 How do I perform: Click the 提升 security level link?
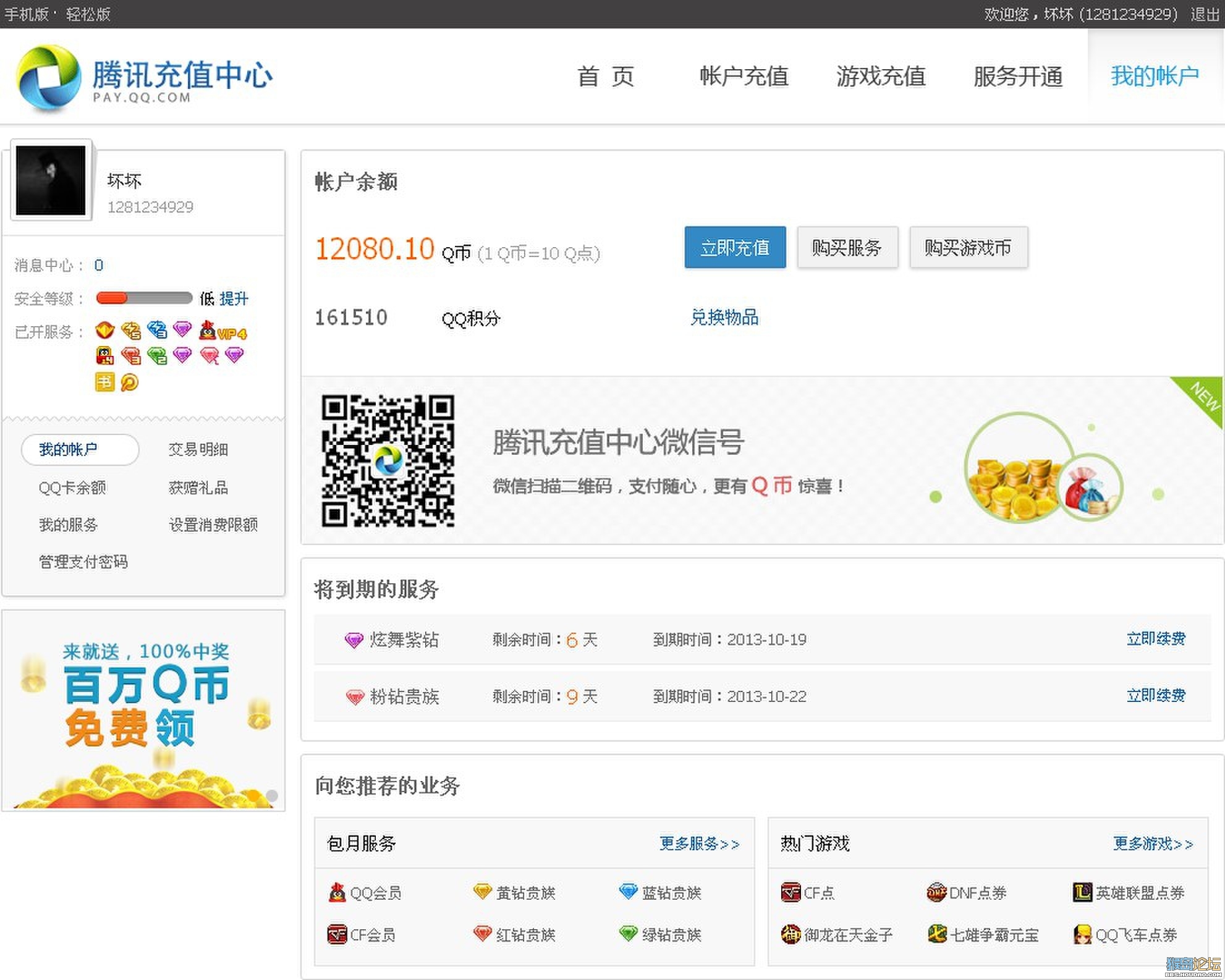coord(234,299)
